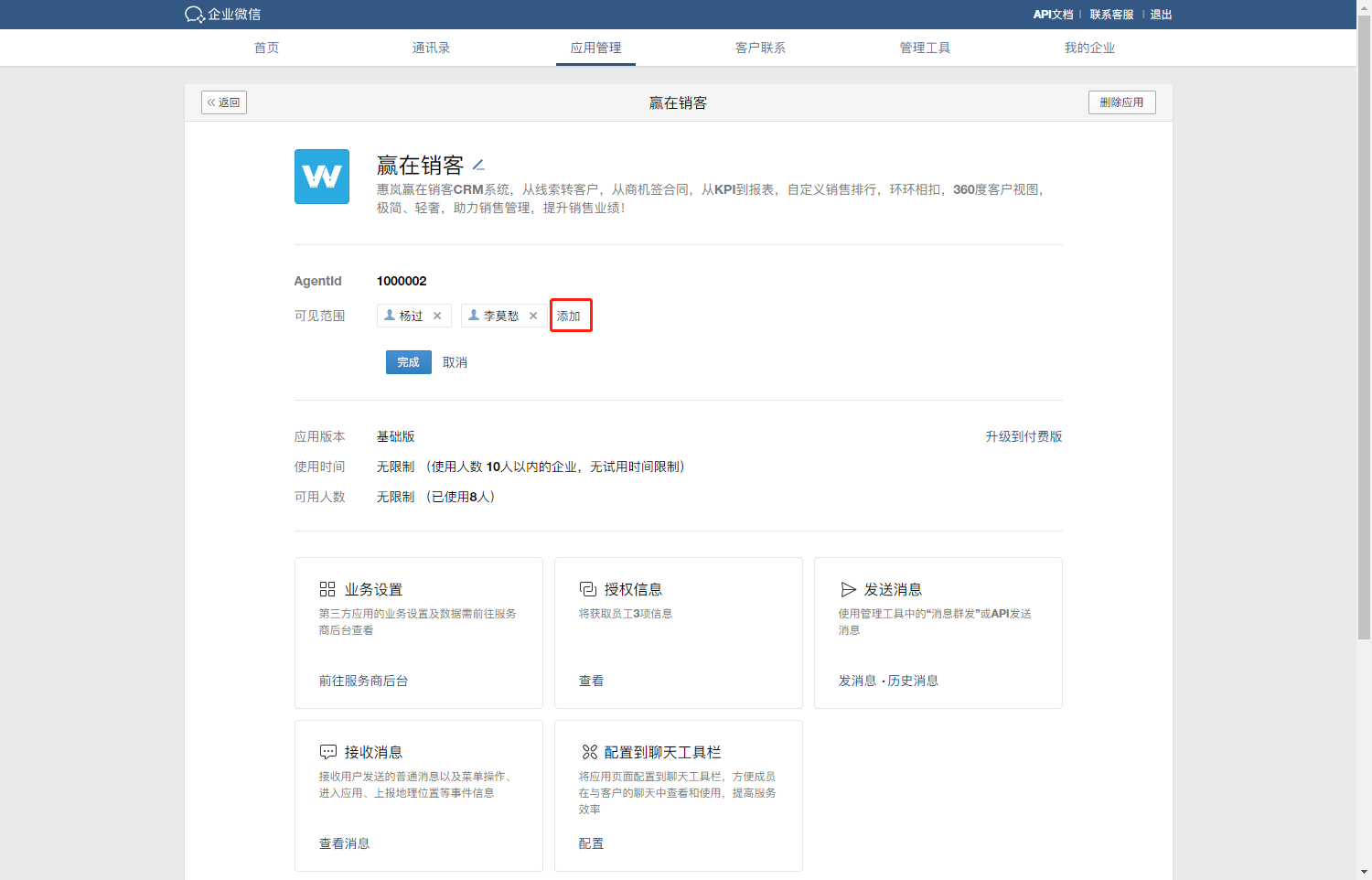
Task: Open the 我的企业 tab
Action: click(x=1089, y=48)
